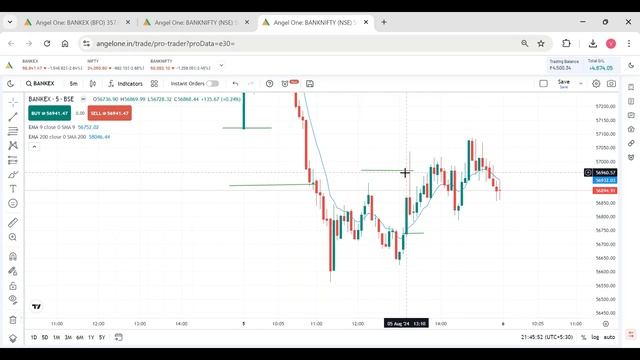Click the Save layout button
This screenshot has height=360, width=640.
[564, 84]
